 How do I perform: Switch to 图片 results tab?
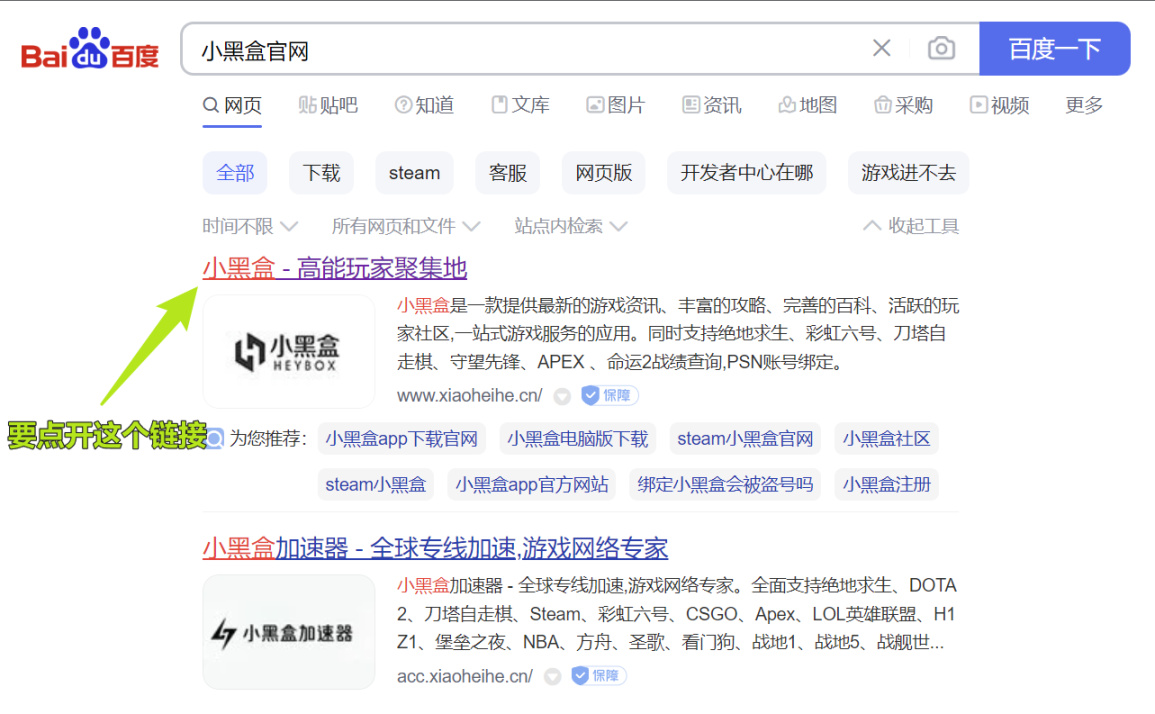[x=616, y=105]
